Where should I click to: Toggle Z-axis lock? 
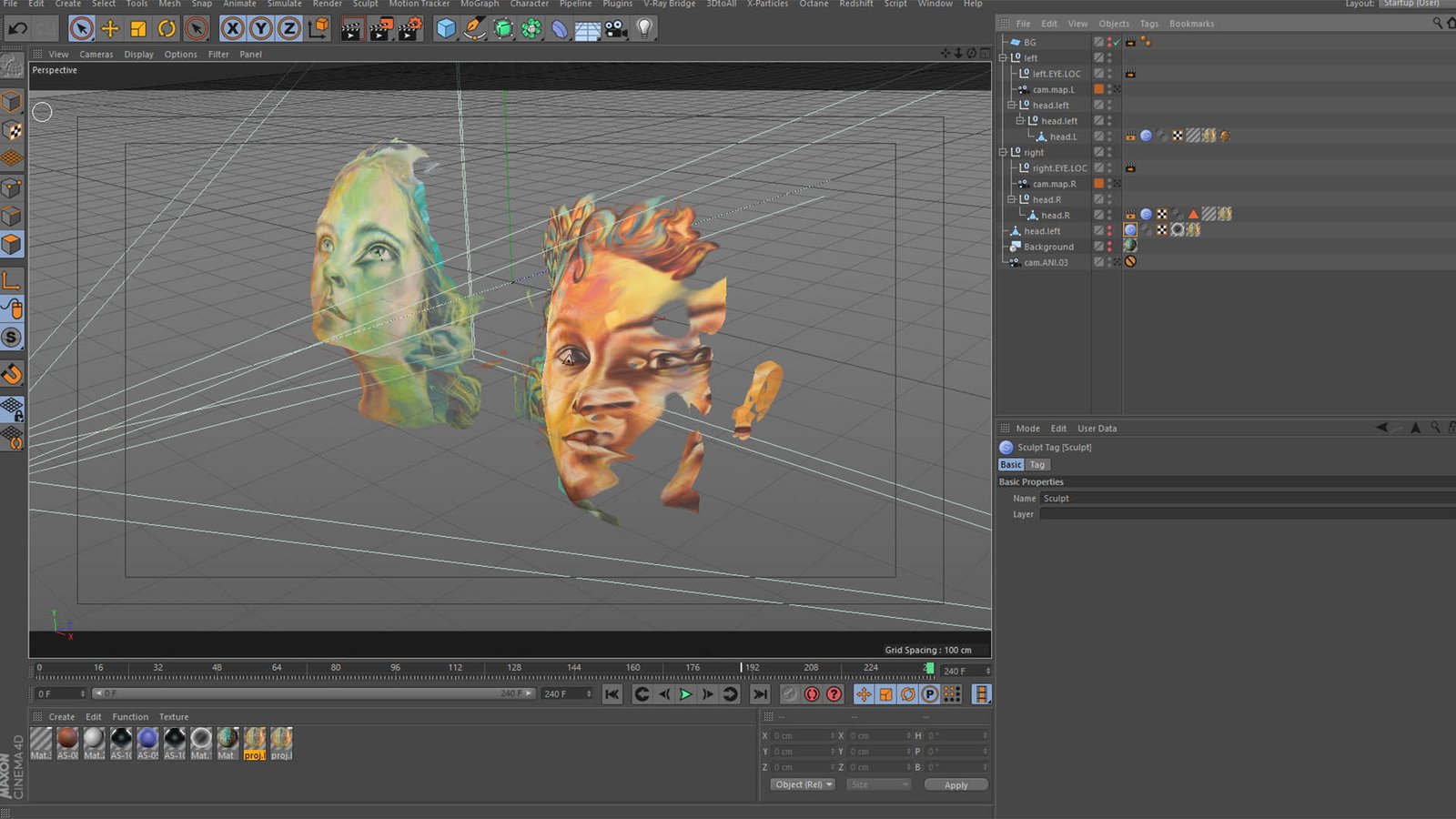289,29
